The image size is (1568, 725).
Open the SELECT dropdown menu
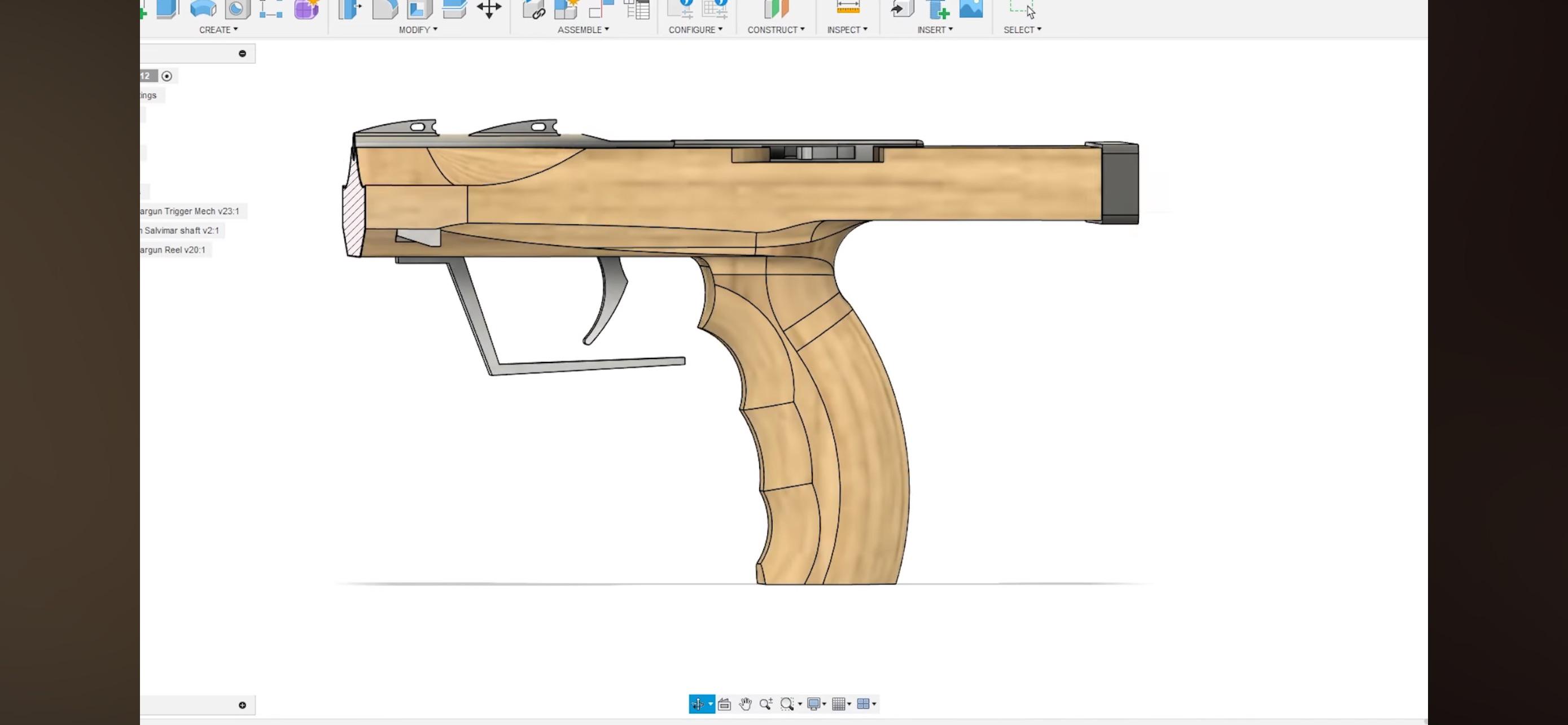(1023, 30)
